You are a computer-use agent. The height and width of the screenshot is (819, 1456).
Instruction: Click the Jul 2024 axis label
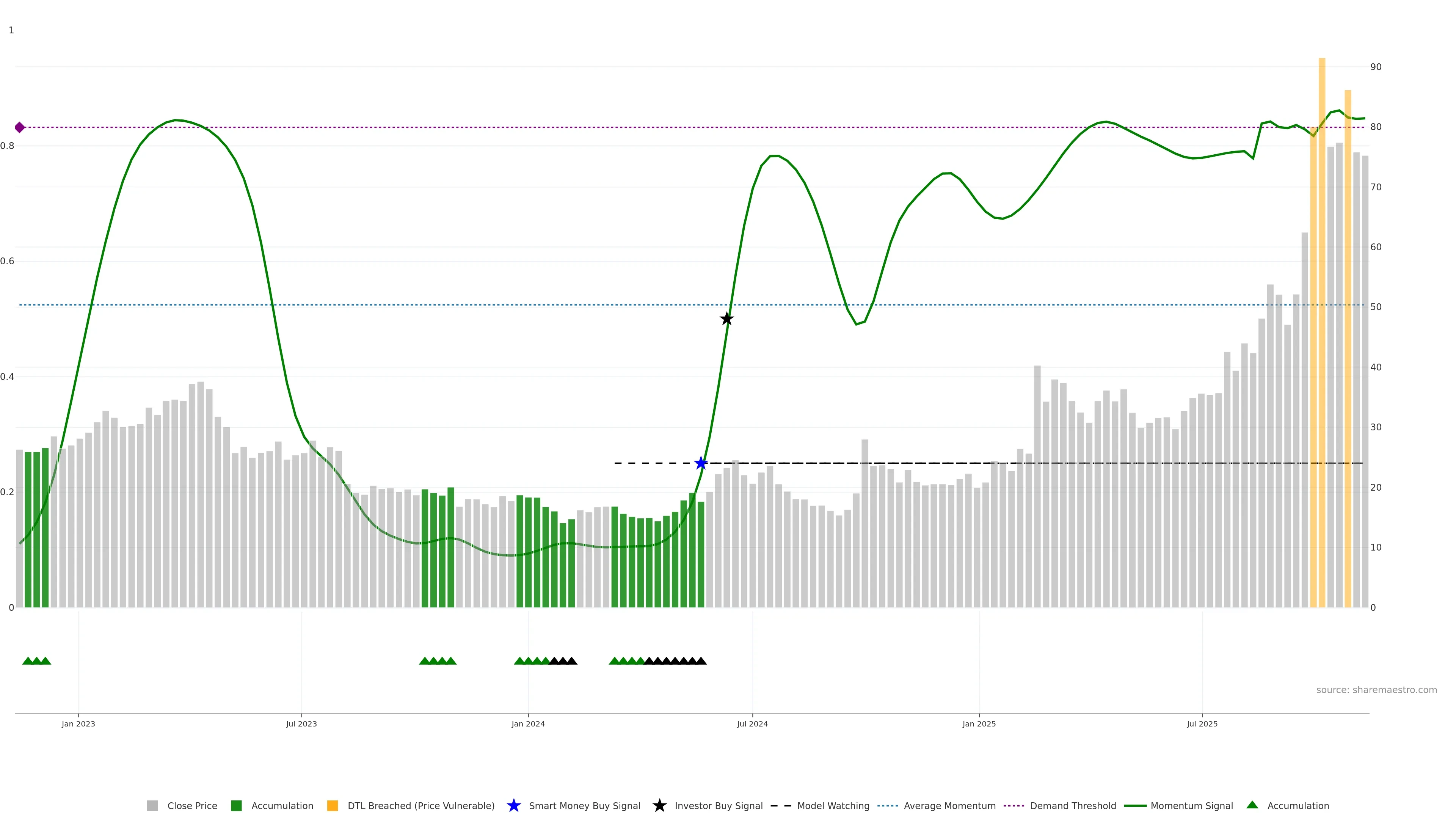tap(752, 723)
